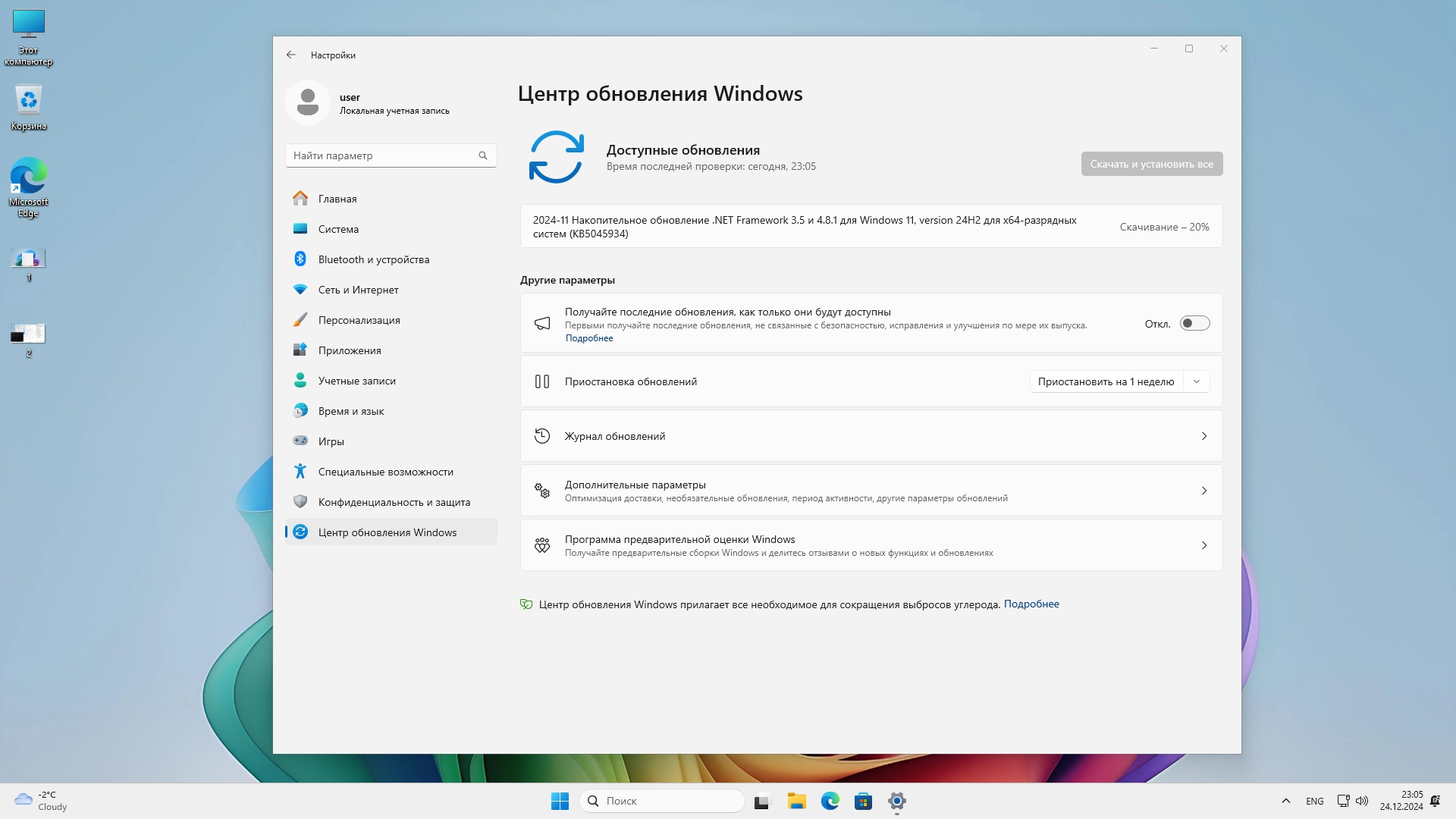Click the Bluetooth icon in the sidebar
1456x819 pixels.
[300, 259]
